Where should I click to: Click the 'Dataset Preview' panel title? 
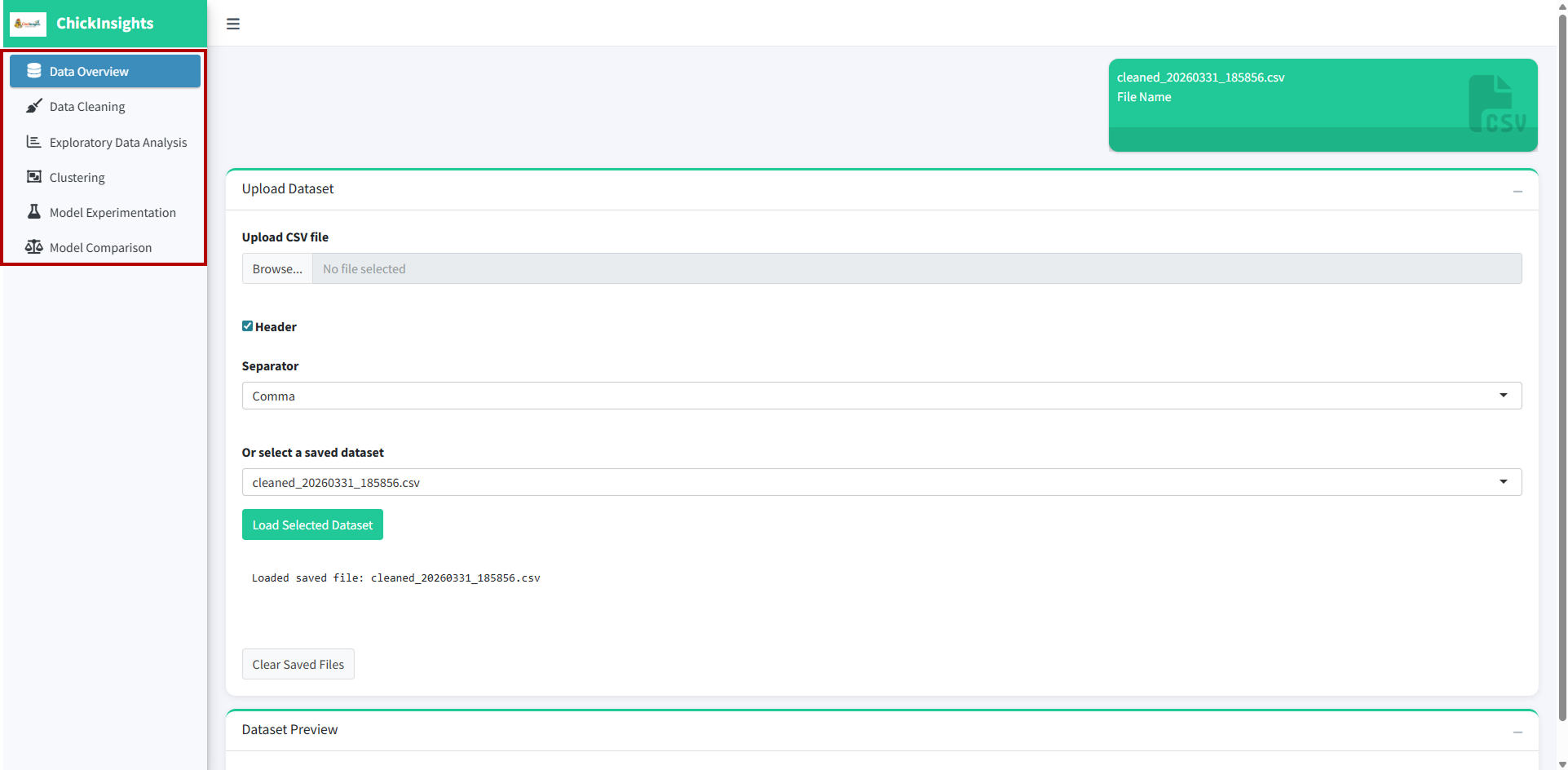289,729
